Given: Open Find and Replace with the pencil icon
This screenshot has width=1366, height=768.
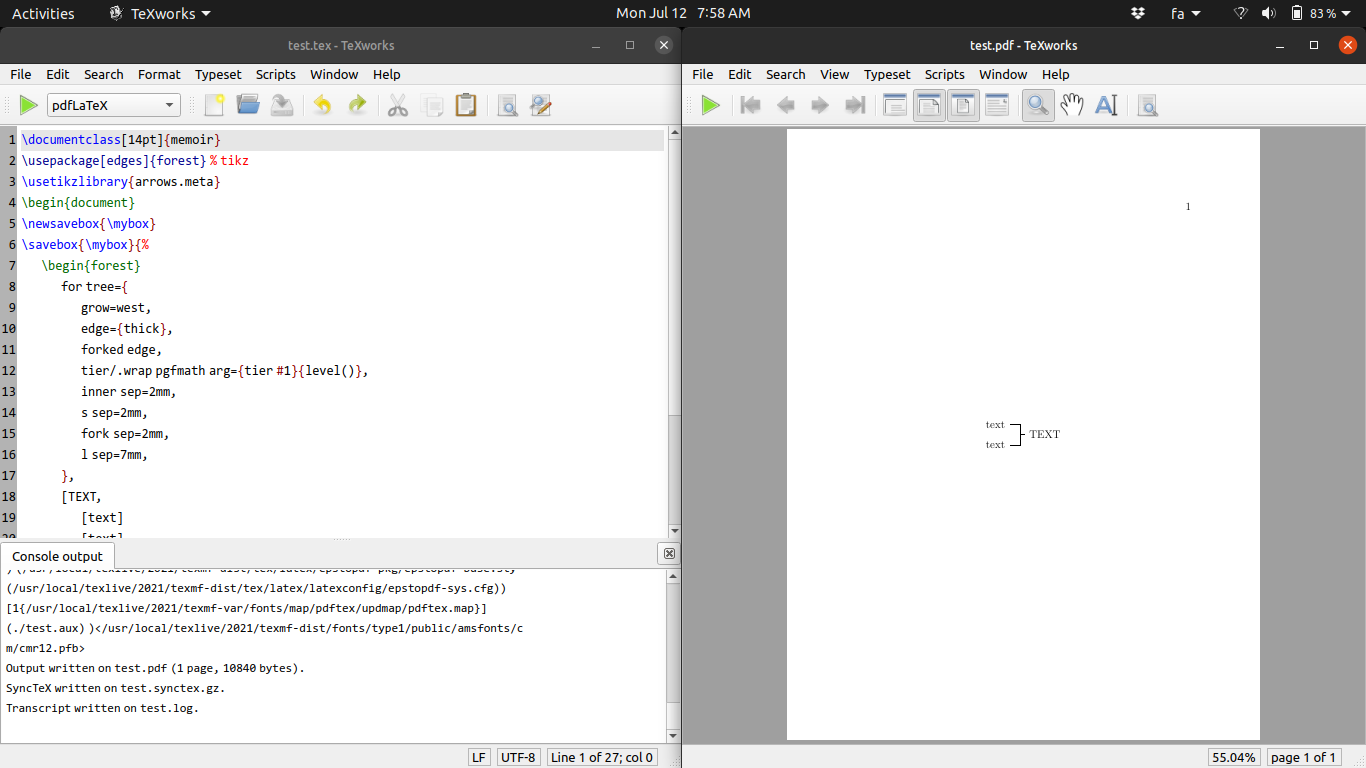Looking at the screenshot, I should (541, 105).
